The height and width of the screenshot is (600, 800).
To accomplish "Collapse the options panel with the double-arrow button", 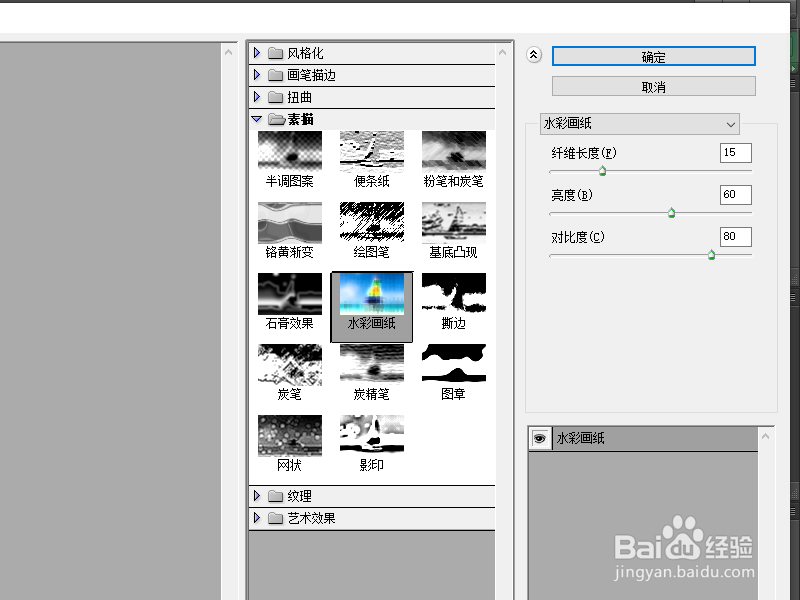I will (x=535, y=55).
